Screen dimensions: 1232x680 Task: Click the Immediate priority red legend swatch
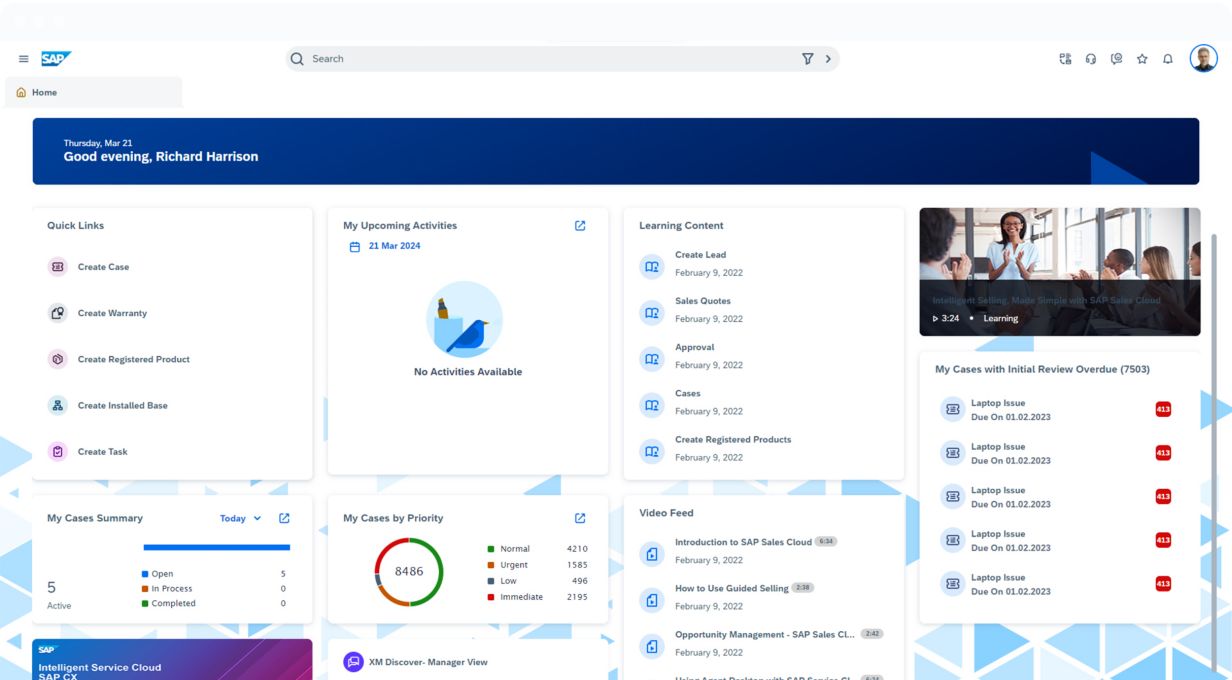tap(491, 597)
